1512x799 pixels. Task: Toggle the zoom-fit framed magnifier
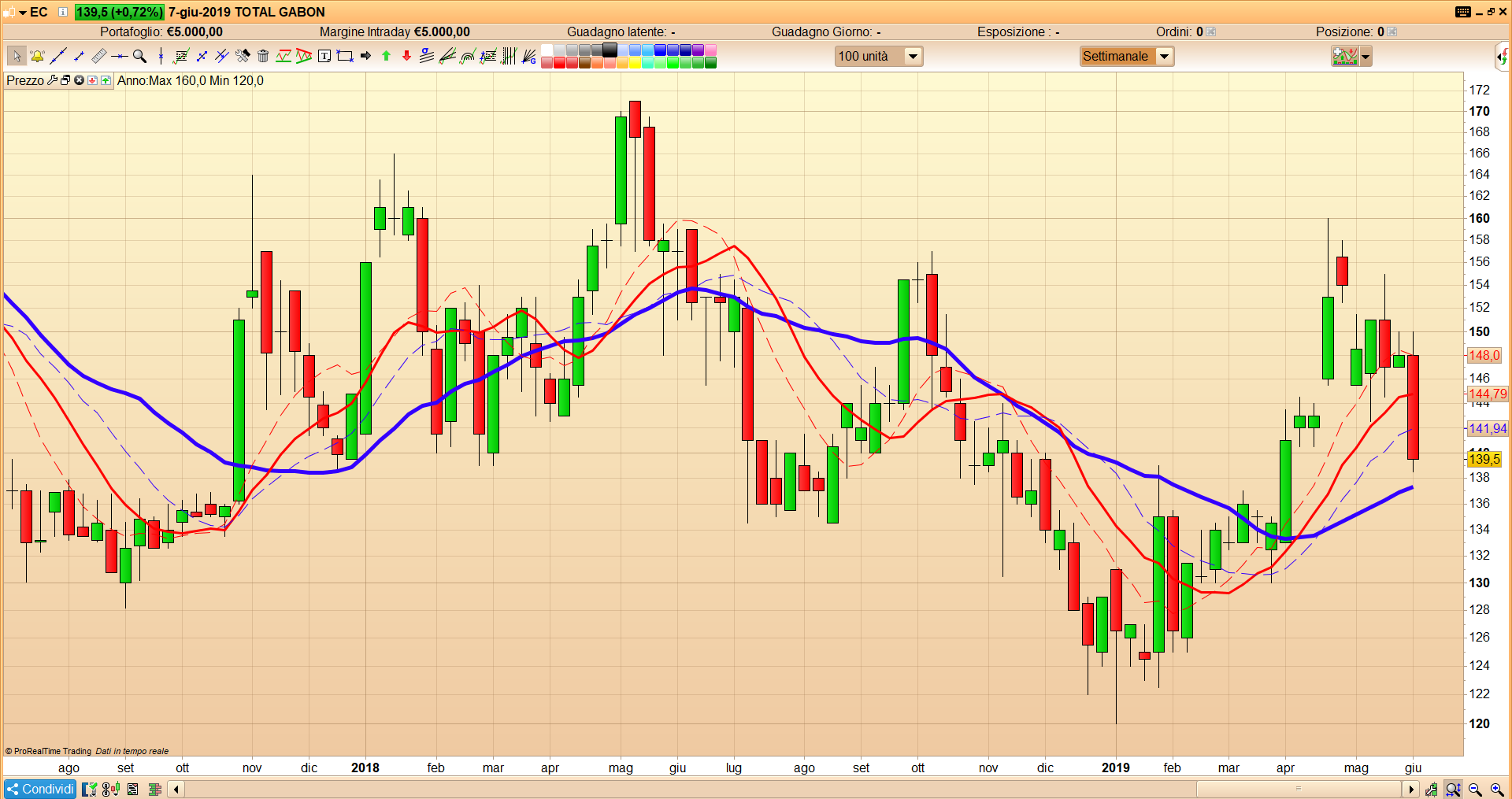[1453, 789]
